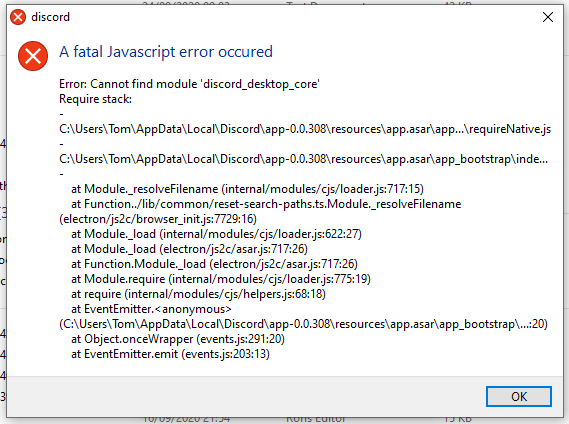The height and width of the screenshot is (424, 569).
Task: Click the EventEmitter.emit events.js:203:13 line
Action: click(171, 354)
